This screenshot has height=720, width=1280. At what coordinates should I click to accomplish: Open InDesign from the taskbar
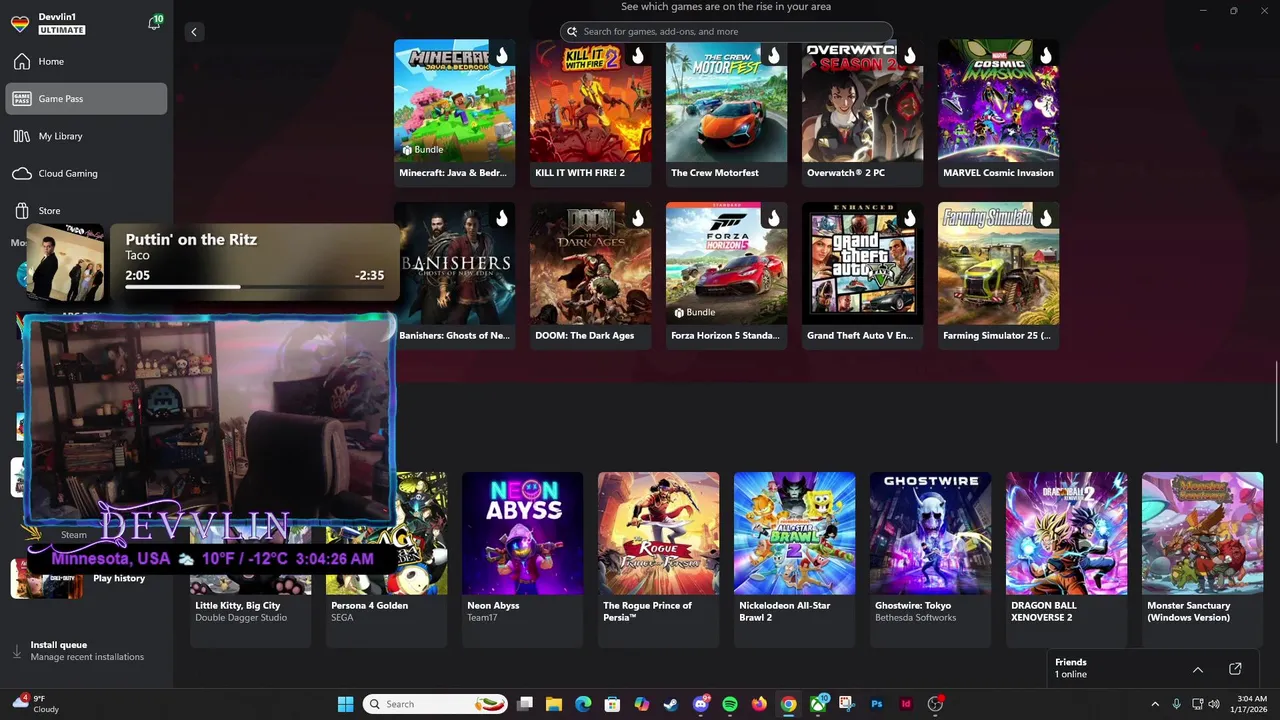(x=906, y=704)
